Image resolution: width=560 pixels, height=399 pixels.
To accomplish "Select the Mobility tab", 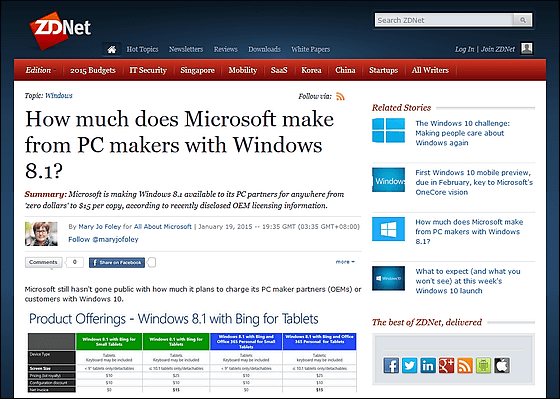I will click(x=242, y=70).
